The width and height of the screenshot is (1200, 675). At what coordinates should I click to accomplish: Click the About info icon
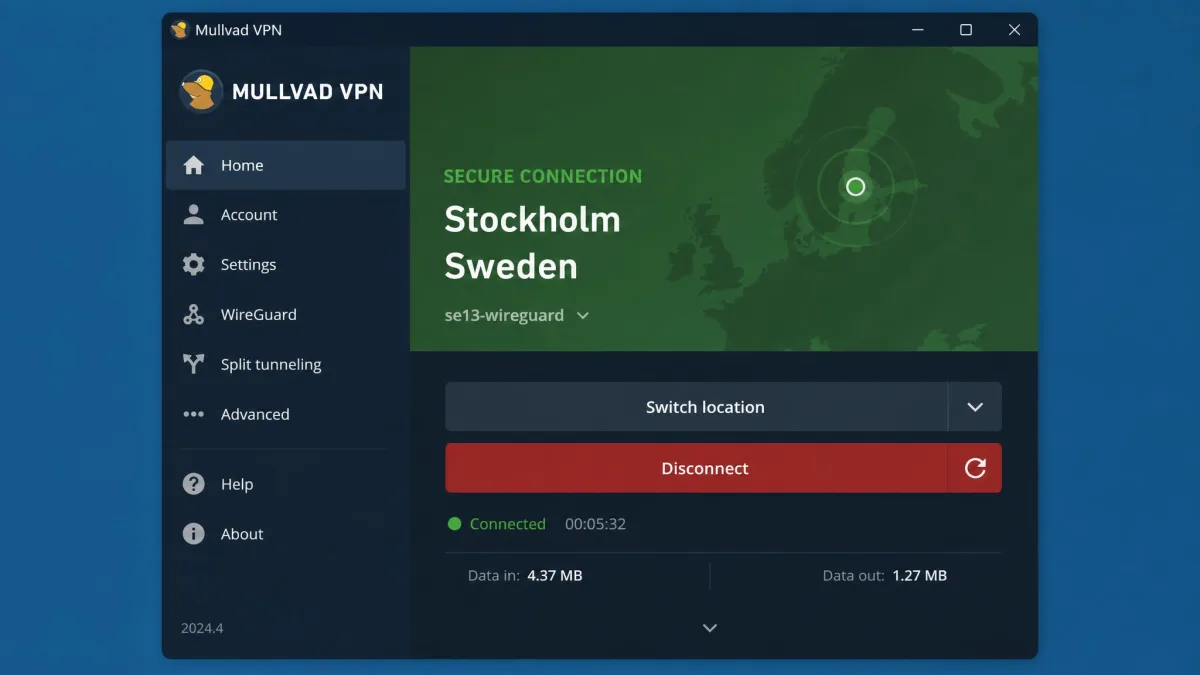tap(194, 534)
